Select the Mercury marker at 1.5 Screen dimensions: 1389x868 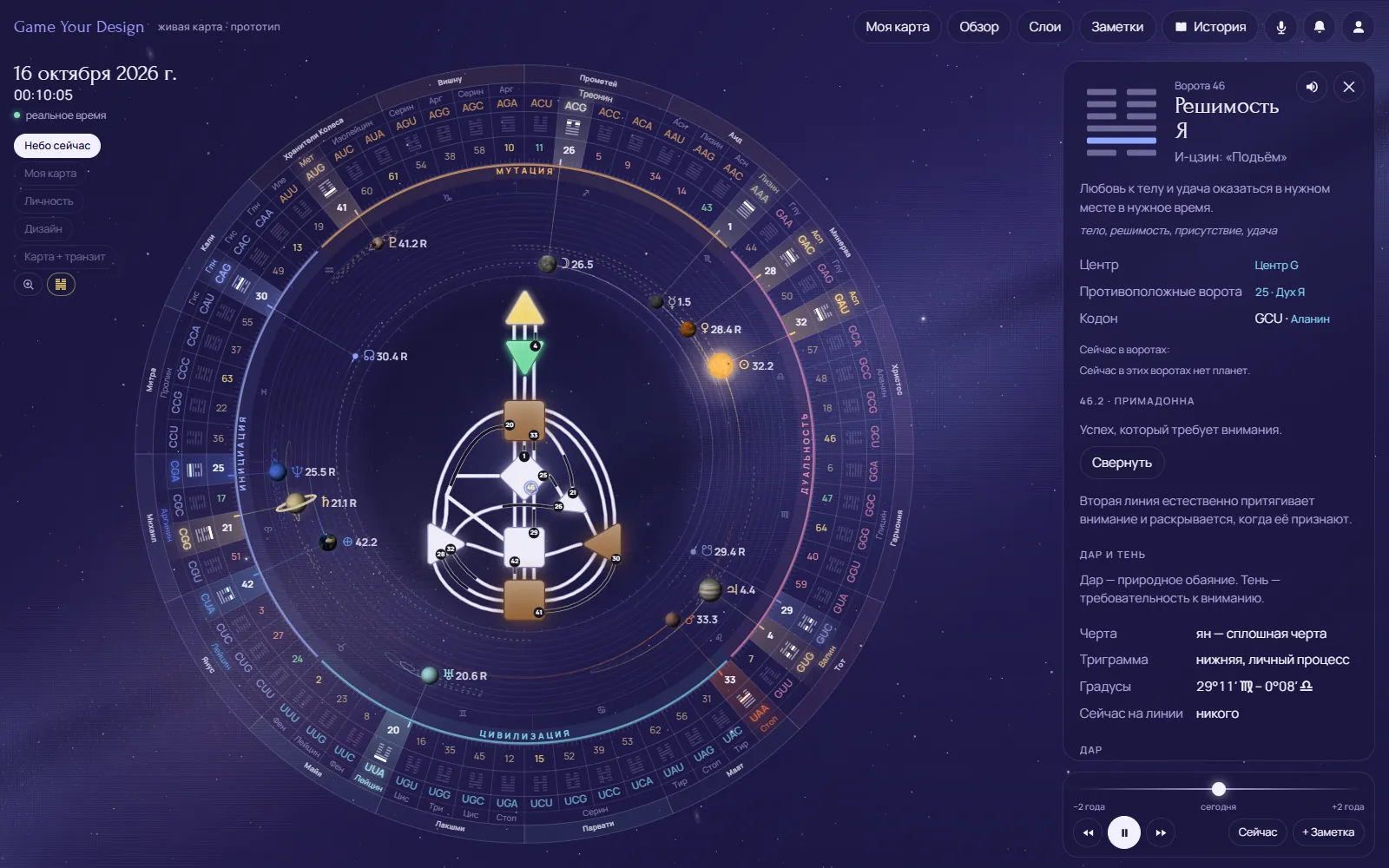[x=657, y=302]
